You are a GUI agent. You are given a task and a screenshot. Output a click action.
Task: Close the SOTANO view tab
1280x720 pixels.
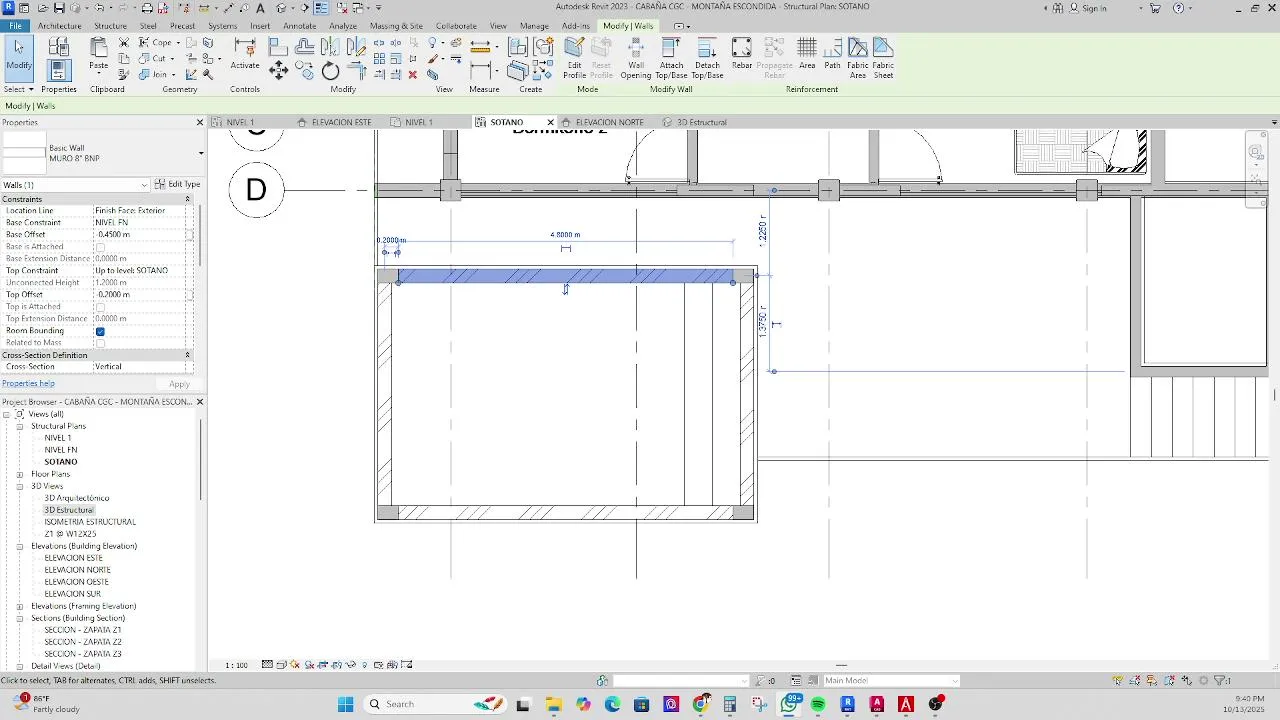pos(550,122)
